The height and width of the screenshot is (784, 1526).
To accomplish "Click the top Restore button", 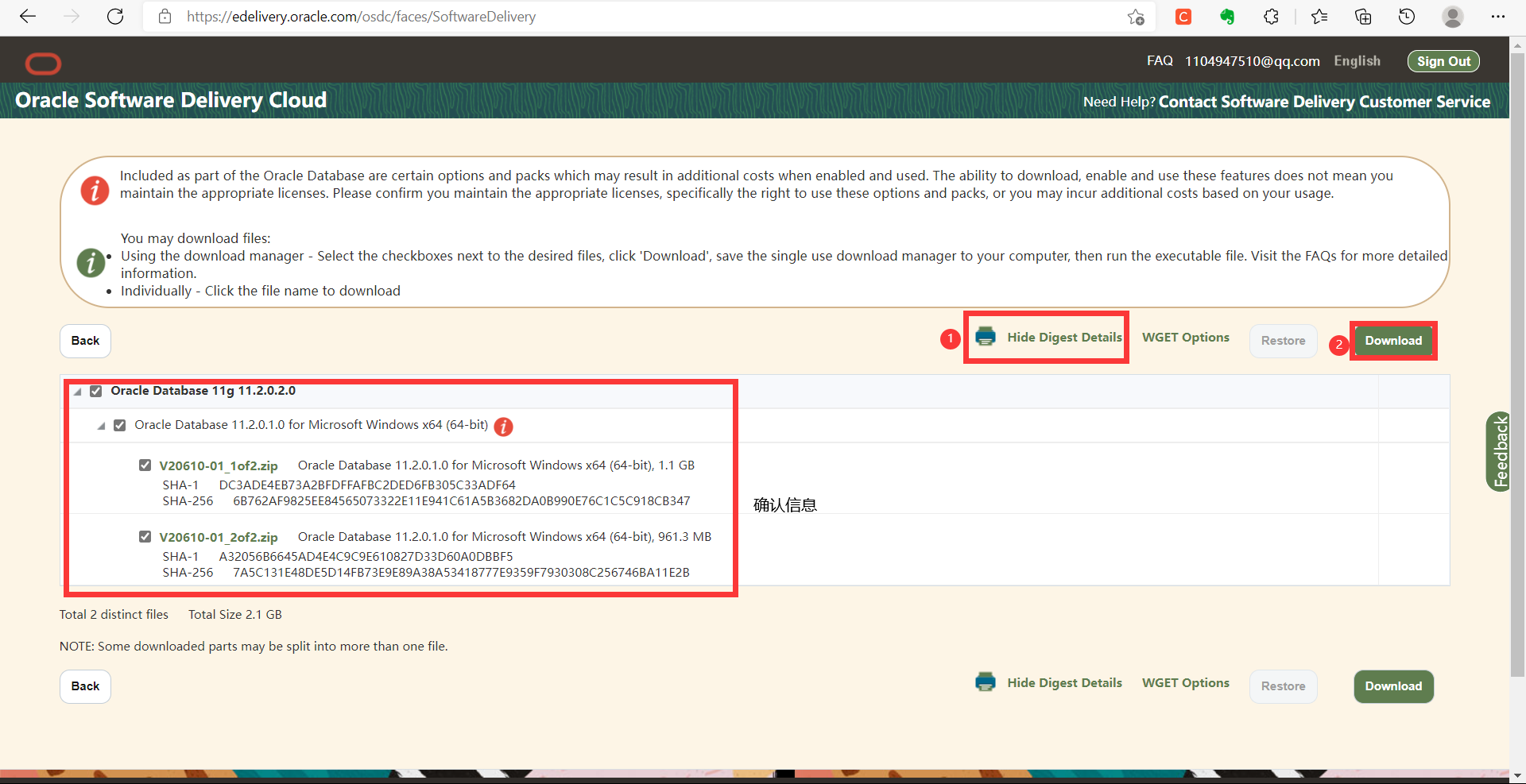I will pos(1283,341).
